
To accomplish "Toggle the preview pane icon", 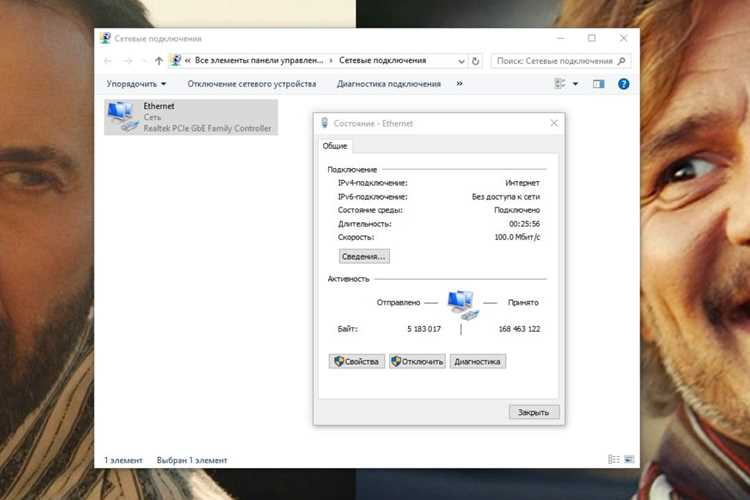I will click(x=598, y=84).
